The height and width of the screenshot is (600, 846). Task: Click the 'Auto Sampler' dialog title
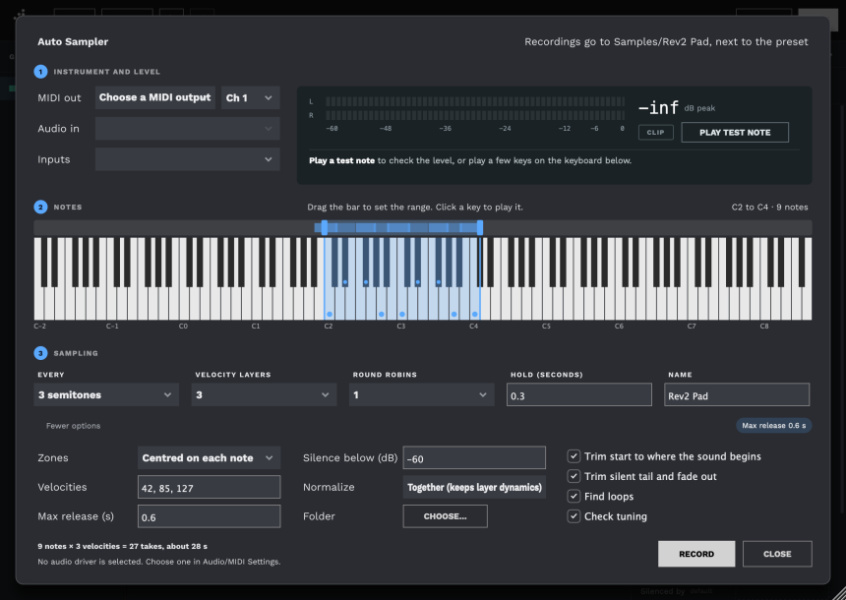coord(73,42)
